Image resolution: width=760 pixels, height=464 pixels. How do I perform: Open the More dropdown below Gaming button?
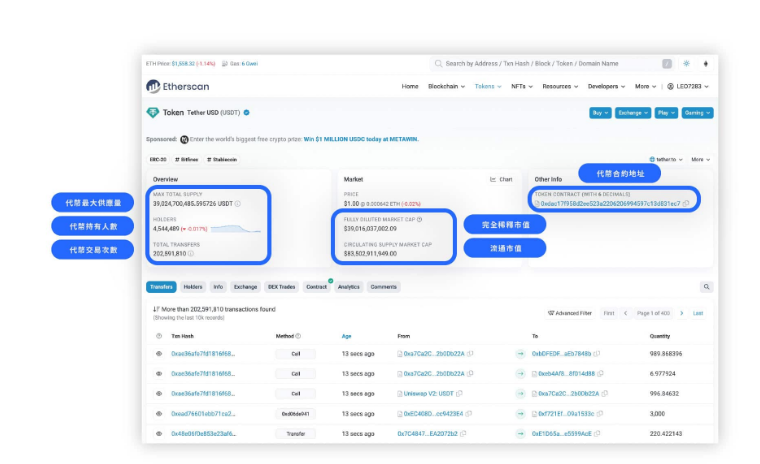click(700, 160)
